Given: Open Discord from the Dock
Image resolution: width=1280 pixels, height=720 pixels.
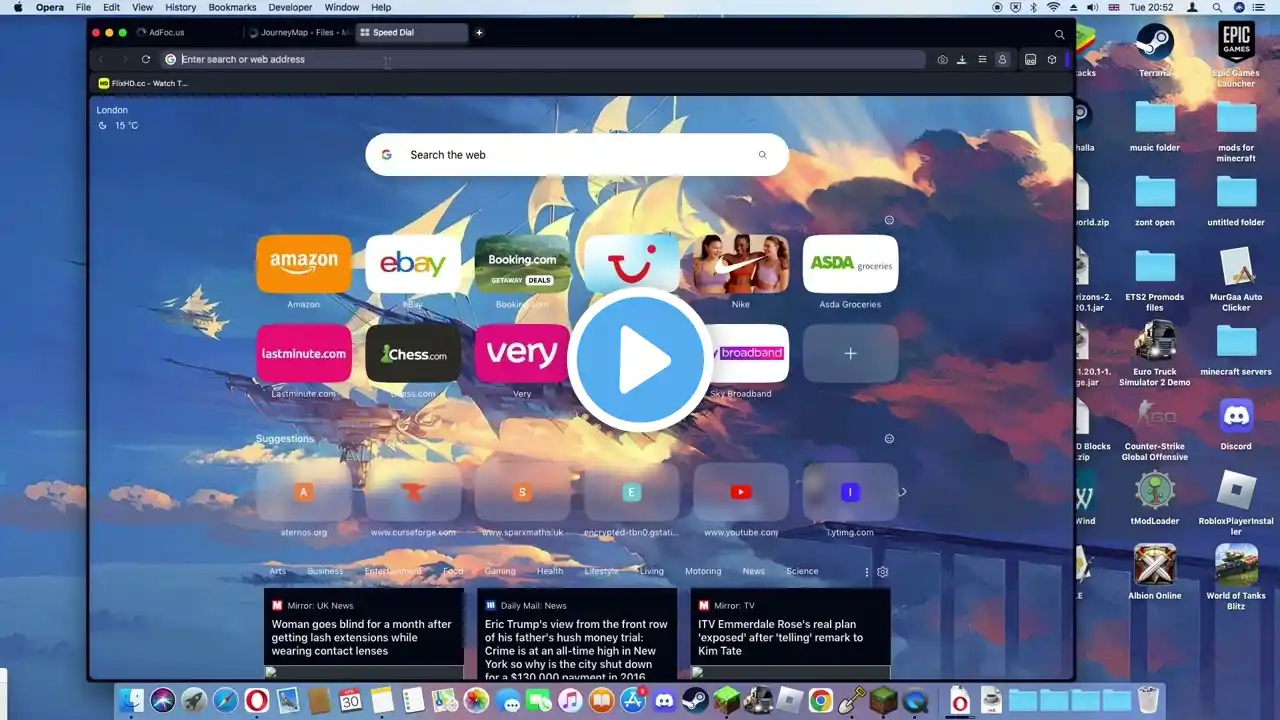Looking at the screenshot, I should 664,702.
